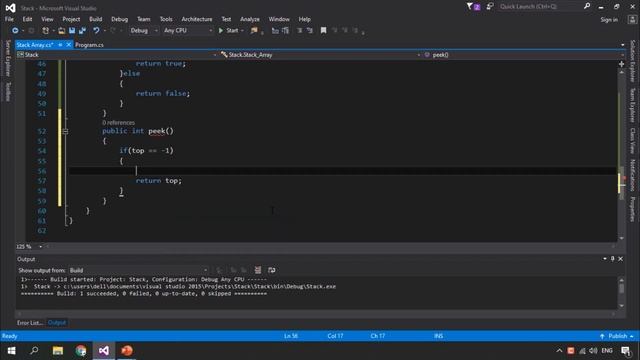This screenshot has width=640, height=360.
Task: Click the Save All toolbar icon
Action: [82, 31]
